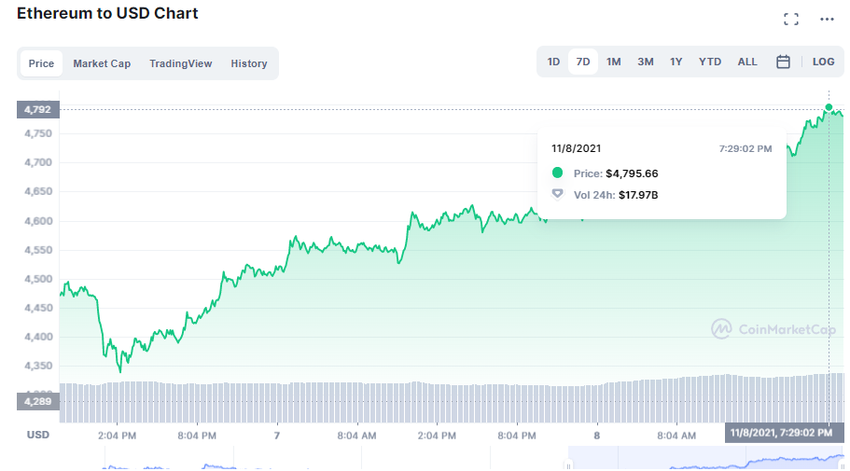Toggle the LOG scale button

click(823, 62)
